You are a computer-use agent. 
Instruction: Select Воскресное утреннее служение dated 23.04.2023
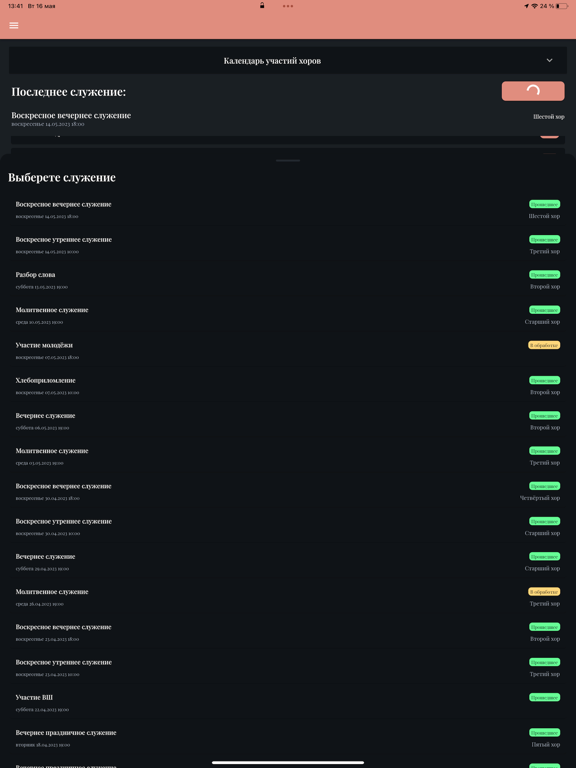(x=288, y=668)
